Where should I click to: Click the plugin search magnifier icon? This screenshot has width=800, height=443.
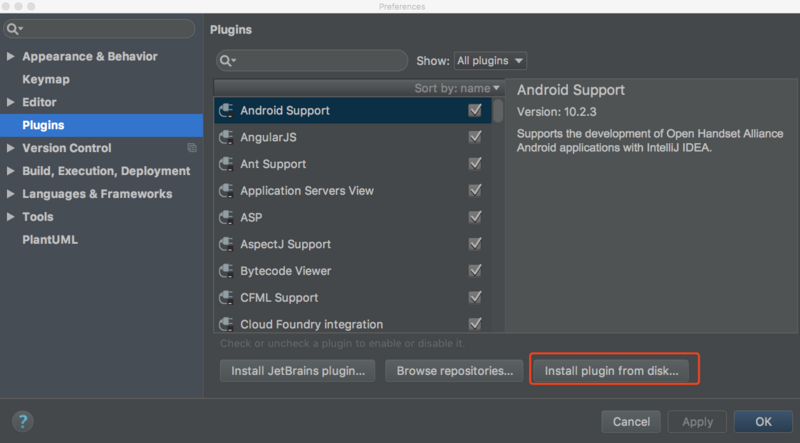[227, 61]
